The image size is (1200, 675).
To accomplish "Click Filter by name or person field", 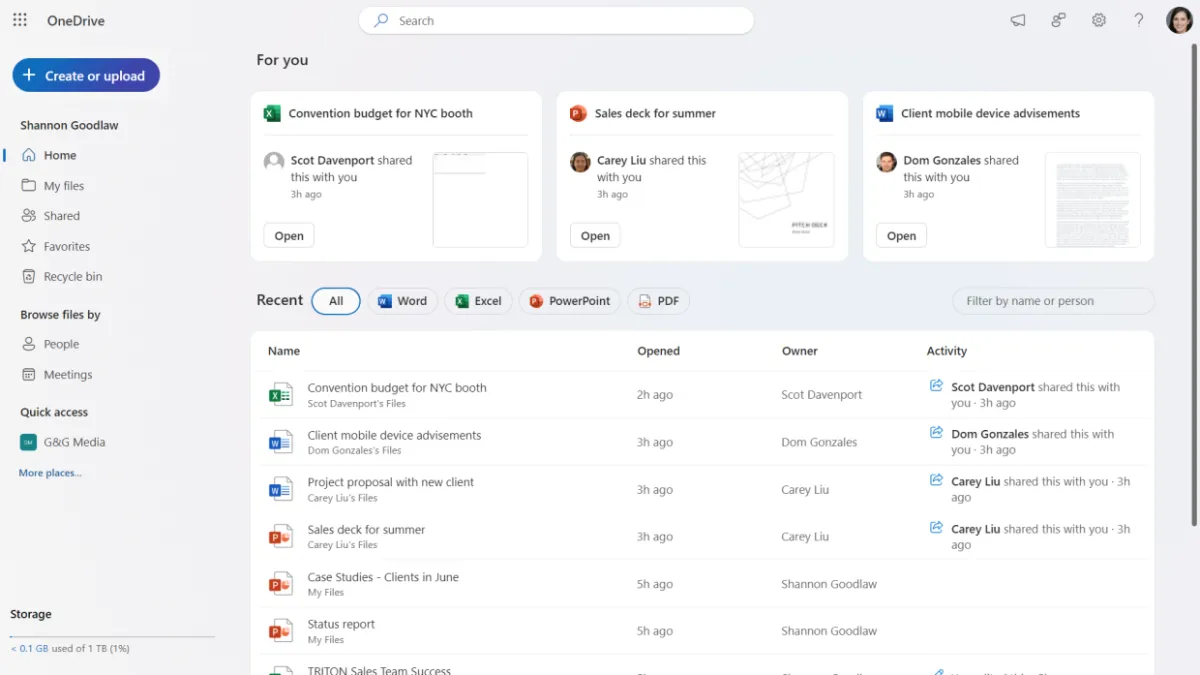I will coord(1053,301).
